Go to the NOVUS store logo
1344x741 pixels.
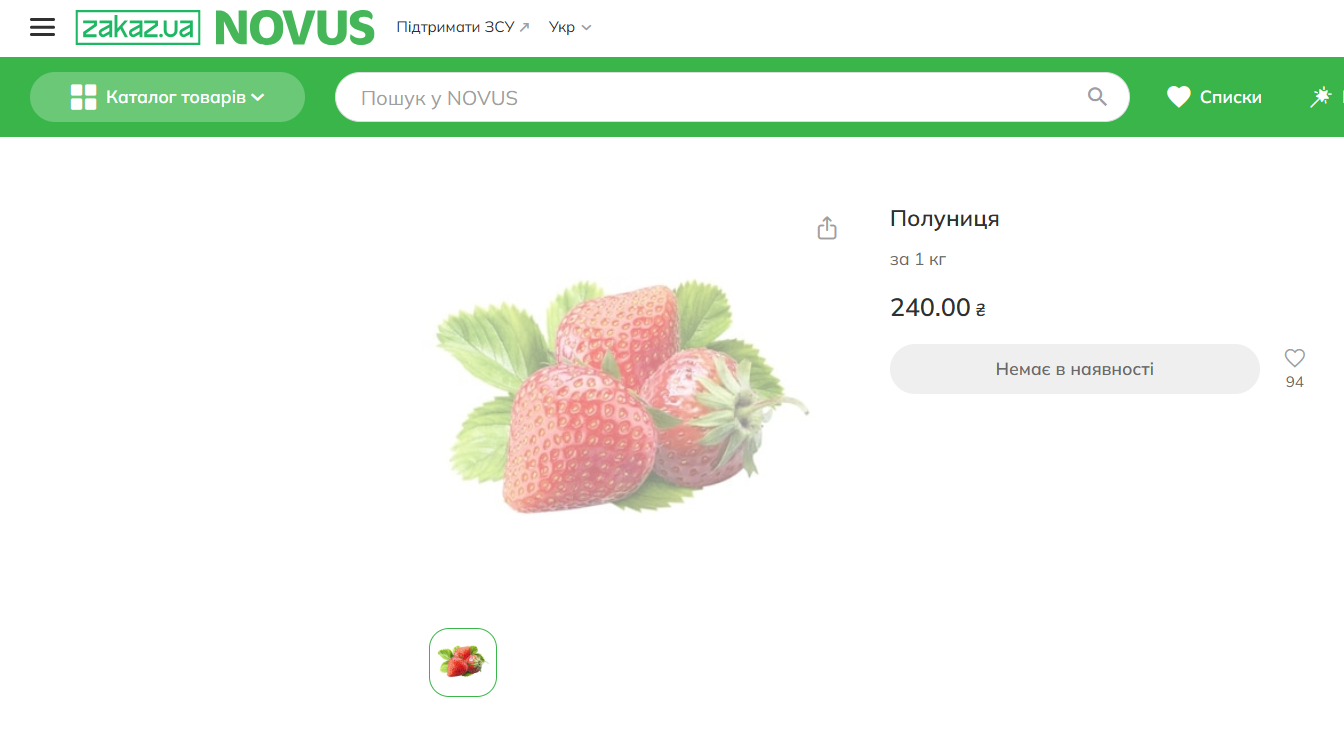[x=295, y=28]
